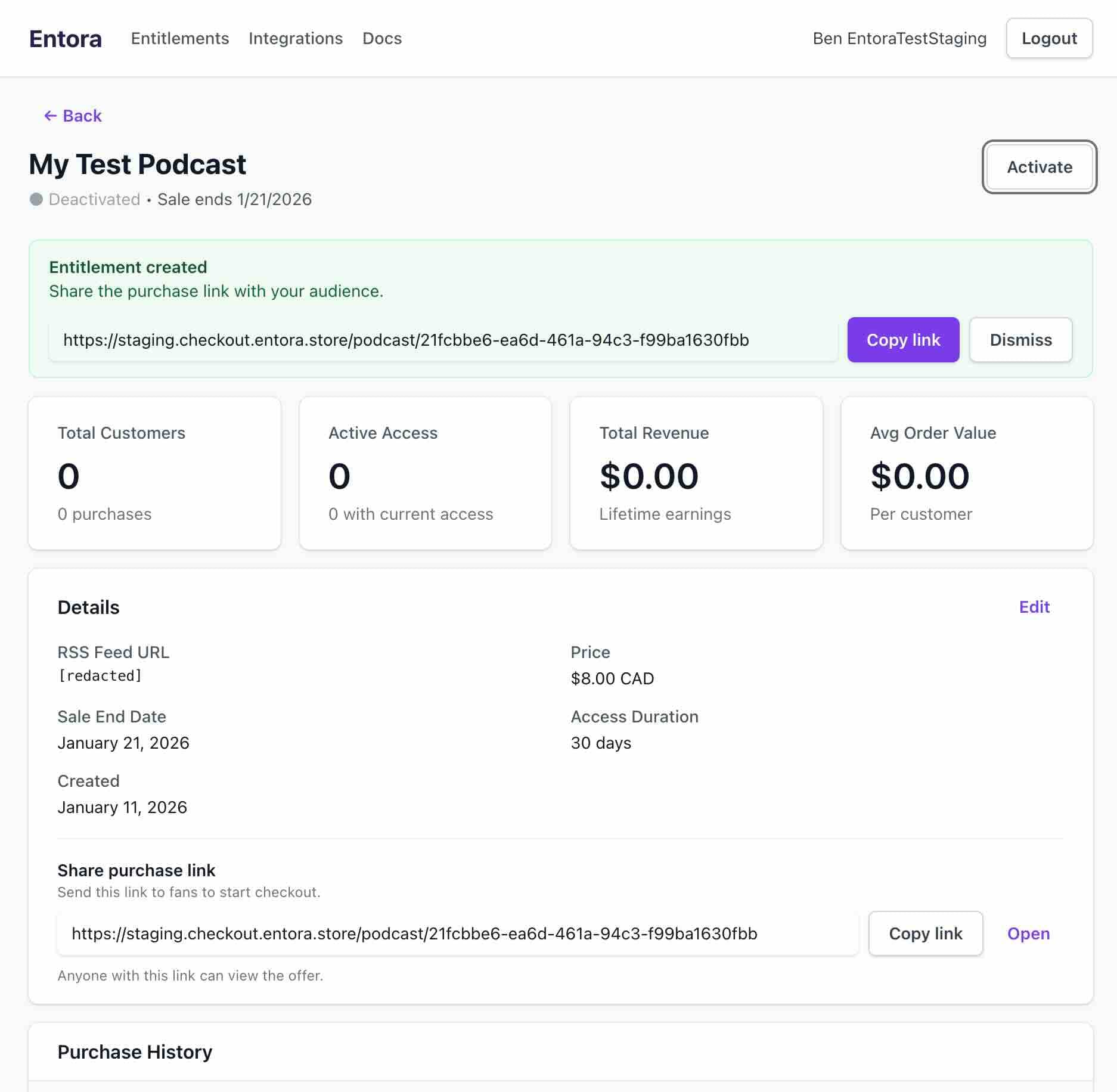Copy link under Share purchase link section

pyautogui.click(x=925, y=933)
